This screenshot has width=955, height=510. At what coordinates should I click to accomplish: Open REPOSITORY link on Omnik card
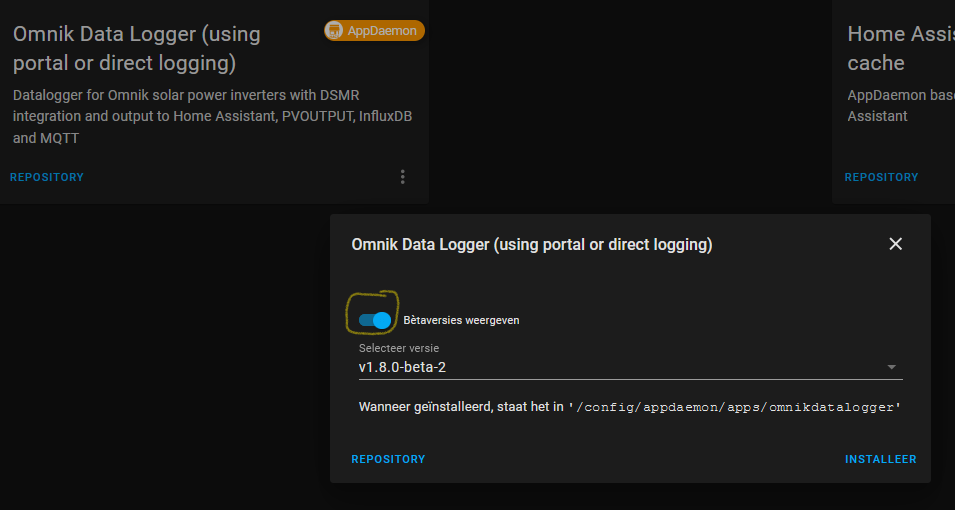tap(47, 177)
